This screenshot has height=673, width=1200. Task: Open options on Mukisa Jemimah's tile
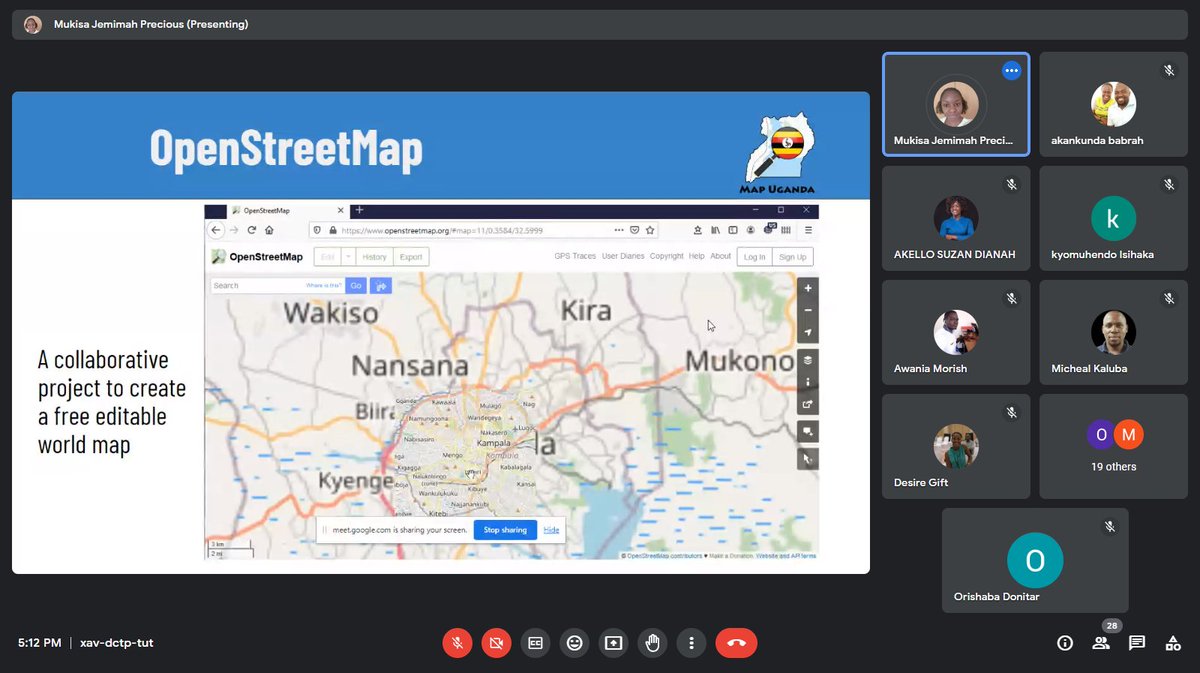1011,71
